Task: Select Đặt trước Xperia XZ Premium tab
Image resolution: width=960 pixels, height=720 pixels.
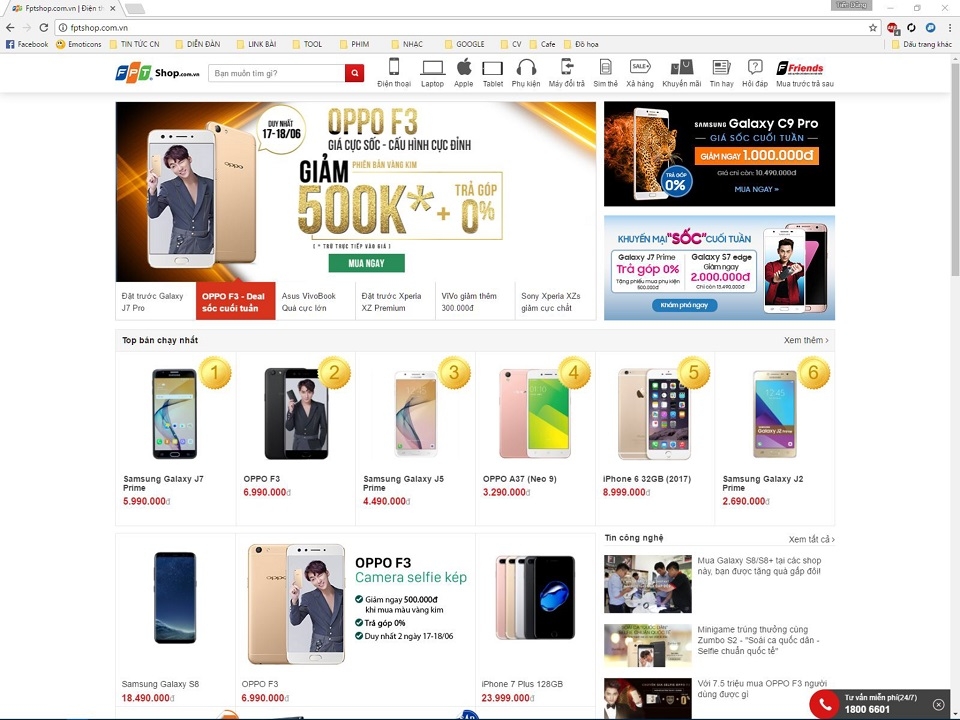Action: (x=396, y=301)
